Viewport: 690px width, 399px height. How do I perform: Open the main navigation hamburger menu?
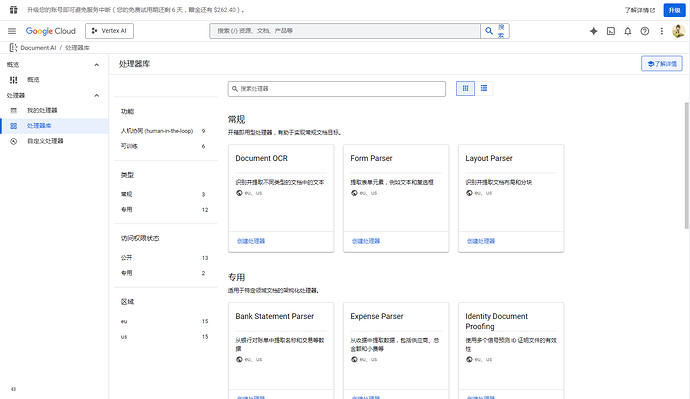pyautogui.click(x=12, y=31)
